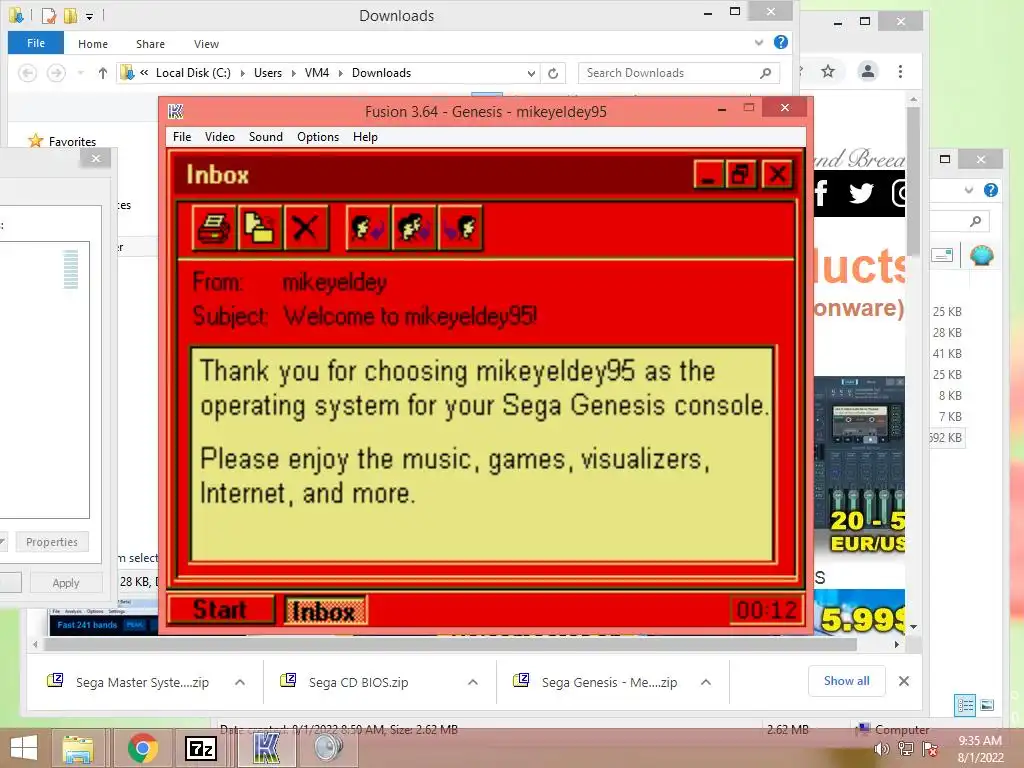Minimize the red Inbox window

(x=709, y=174)
